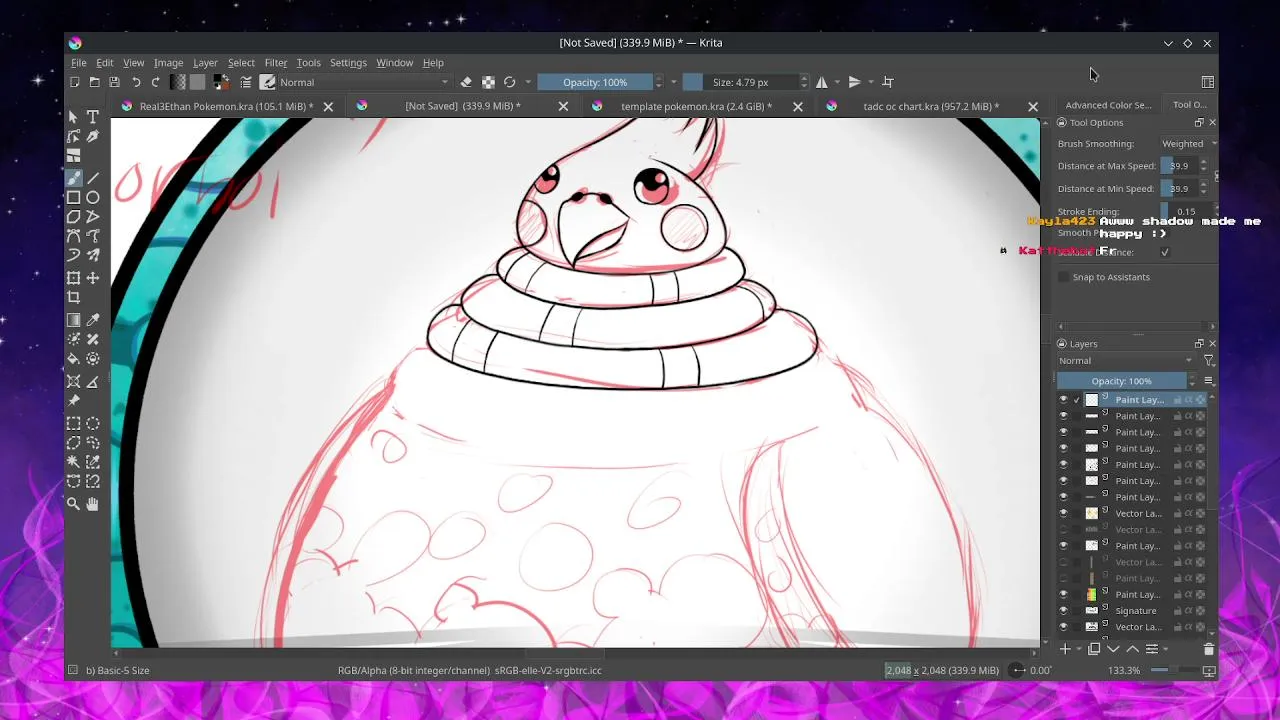Select the Calligraphy tool
1280x720 pixels.
[93, 136]
